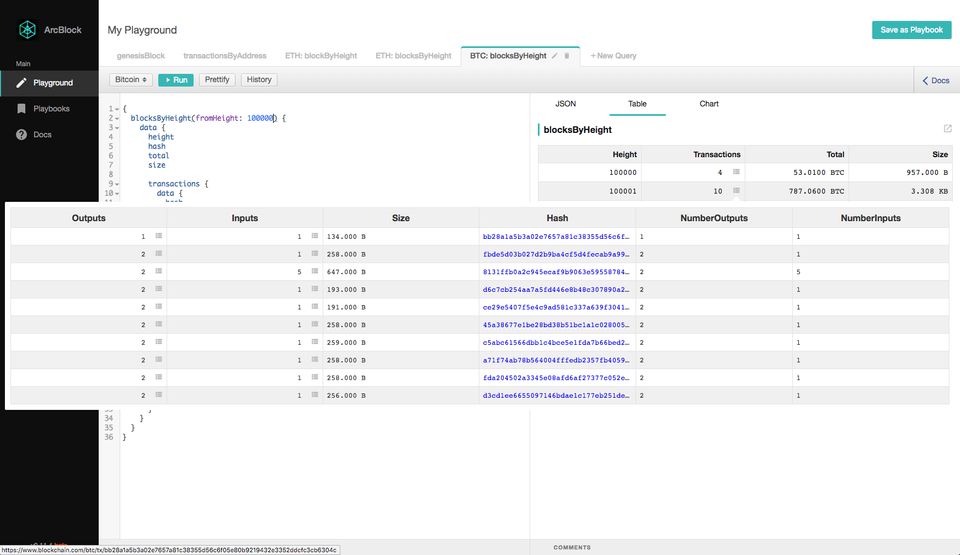Switch to the Chart result tab
Screen dimensions: 960x555
709,103
